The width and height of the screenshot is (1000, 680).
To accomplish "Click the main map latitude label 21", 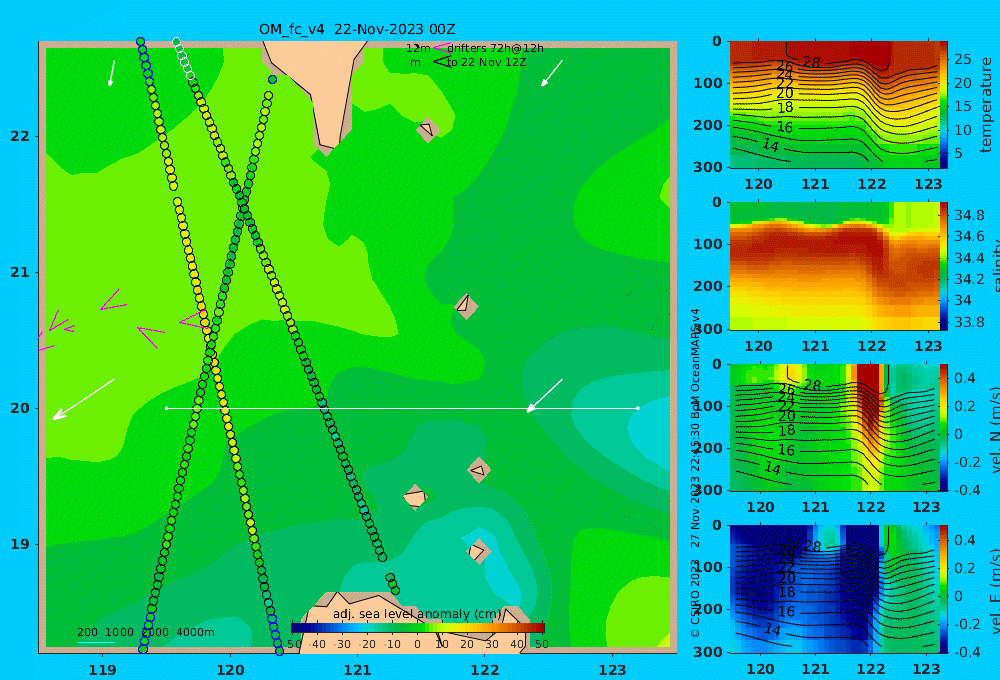I will tap(20, 272).
